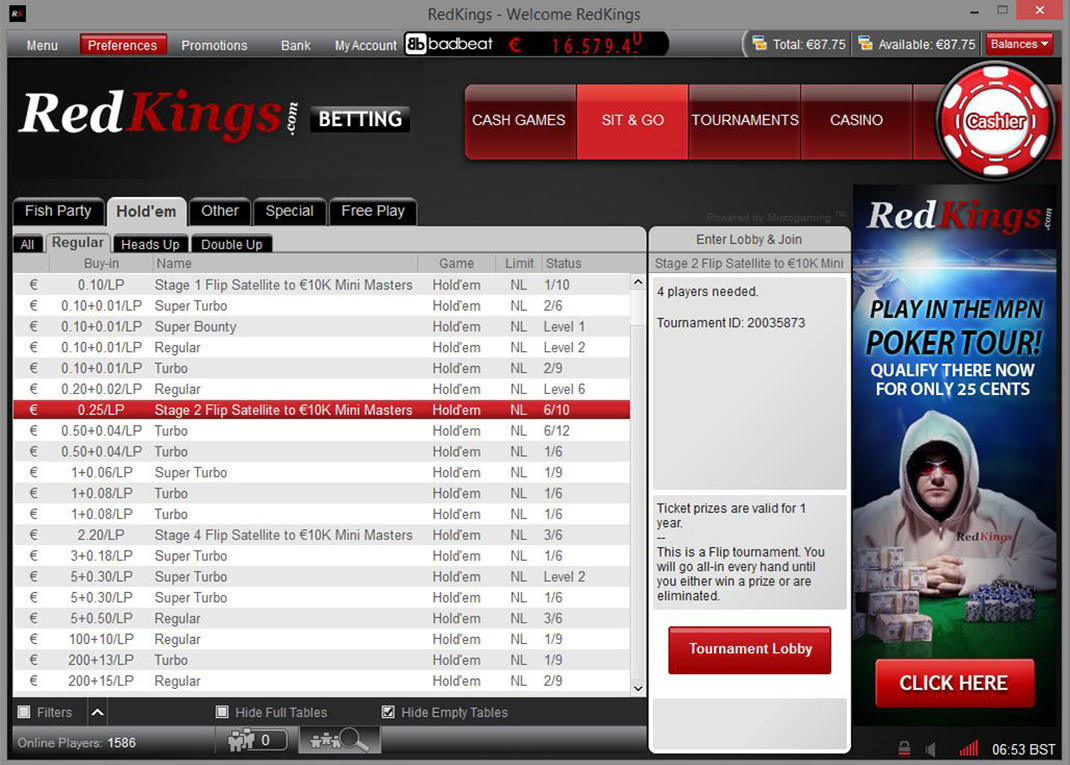Screen dimensions: 1070x765
Task: Show All sit & go types
Action: (x=27, y=244)
